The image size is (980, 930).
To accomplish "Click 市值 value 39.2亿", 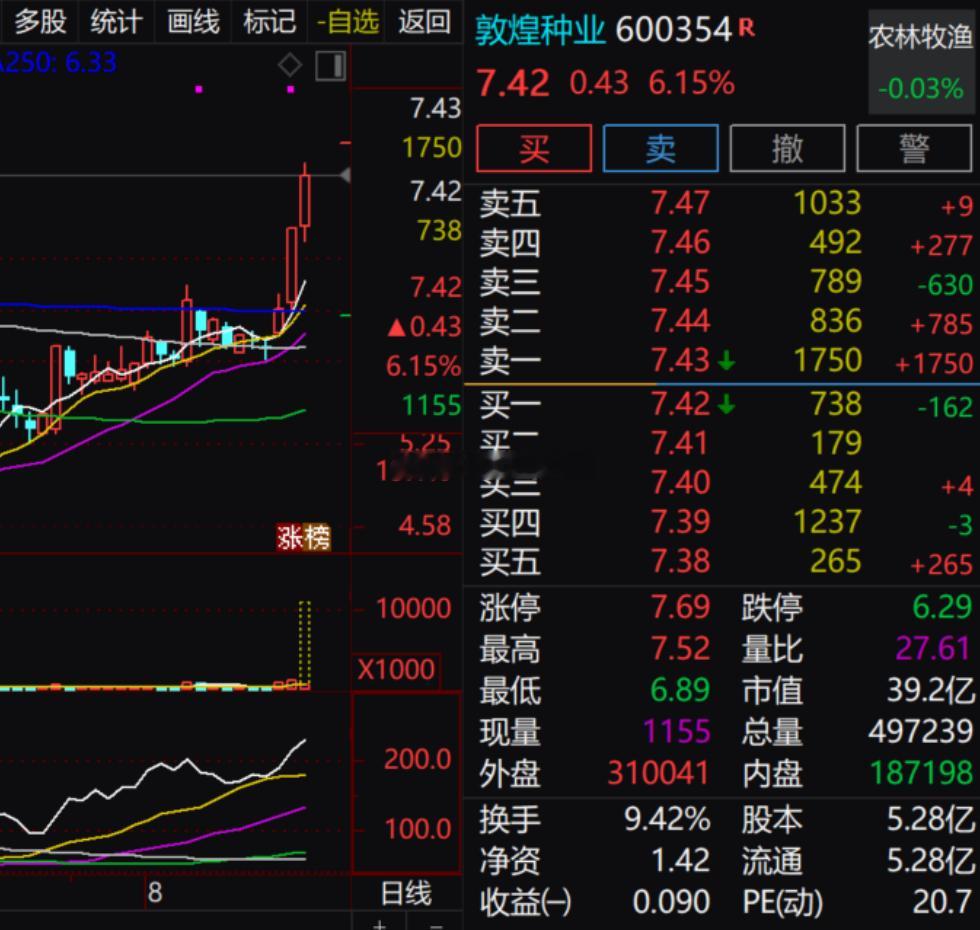I will [x=931, y=691].
